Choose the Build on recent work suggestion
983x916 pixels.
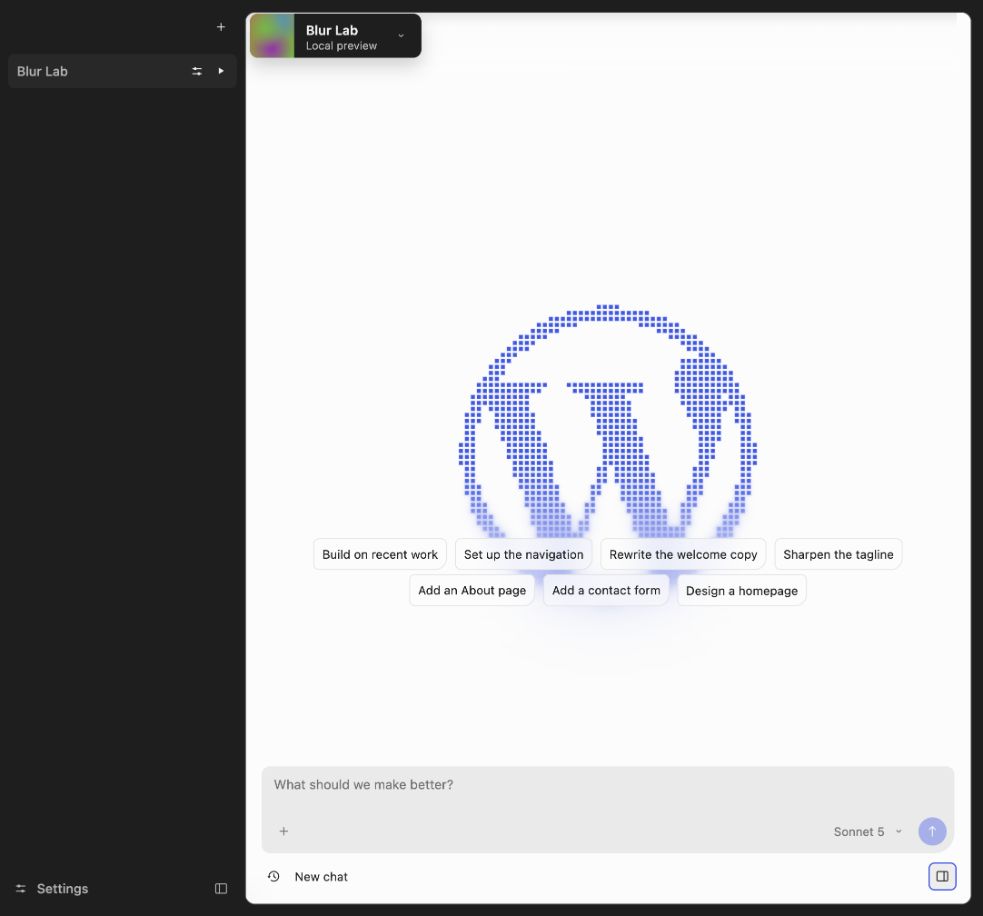coord(380,554)
